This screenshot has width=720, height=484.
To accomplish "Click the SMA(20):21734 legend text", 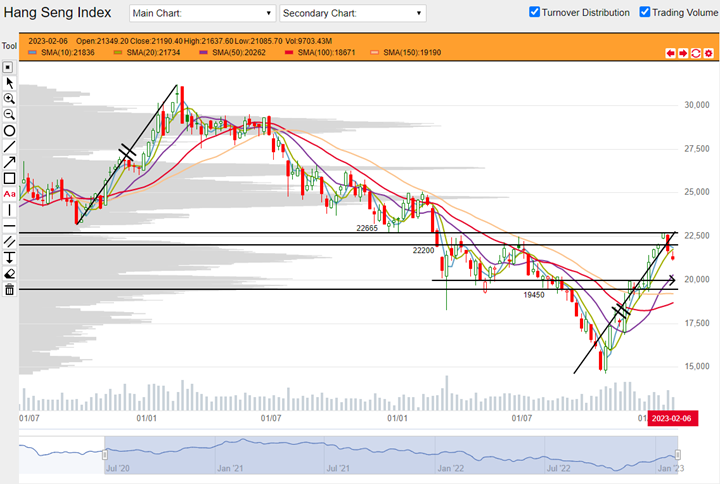I will [x=153, y=52].
